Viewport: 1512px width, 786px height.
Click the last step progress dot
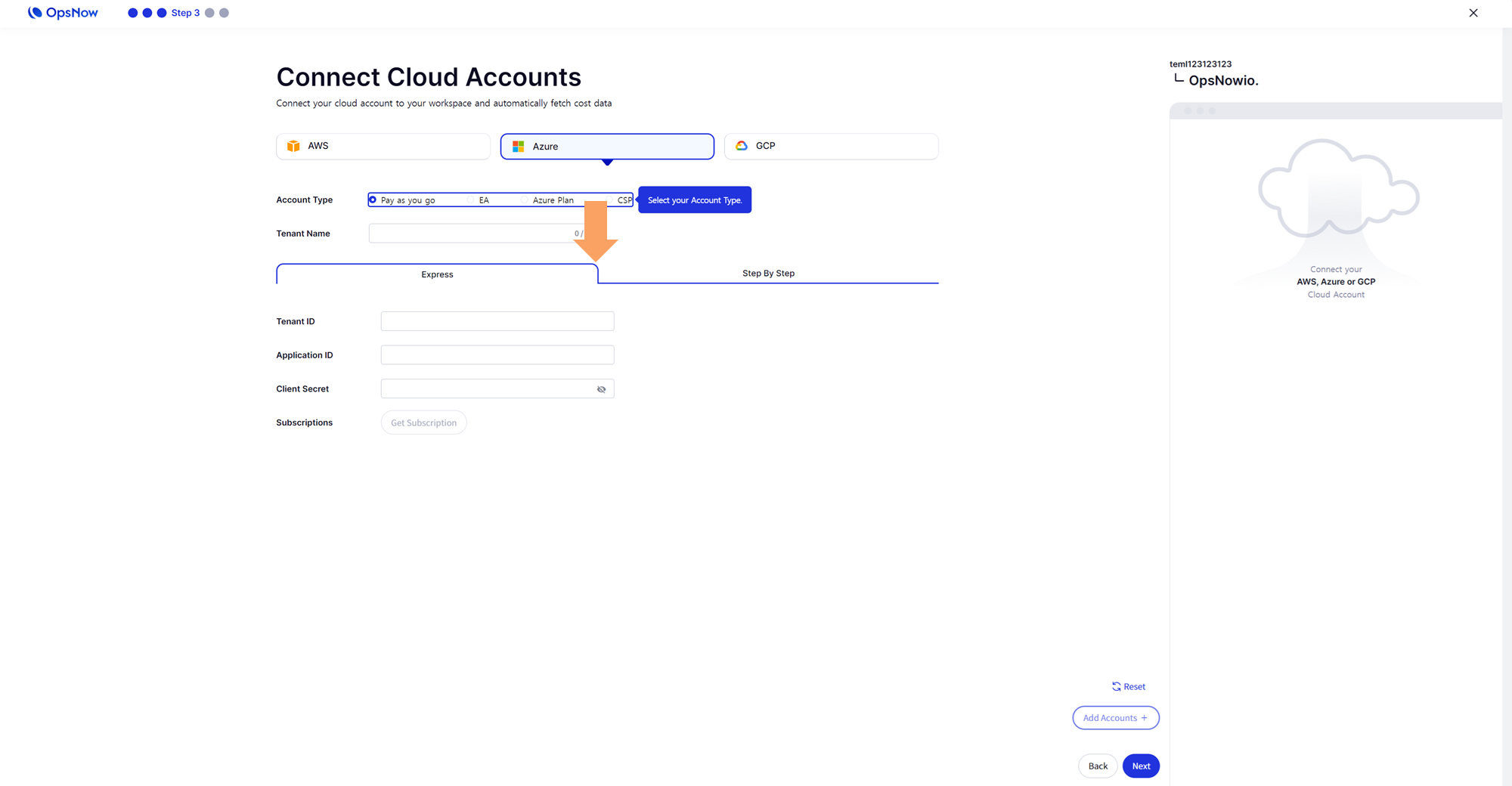coord(224,13)
